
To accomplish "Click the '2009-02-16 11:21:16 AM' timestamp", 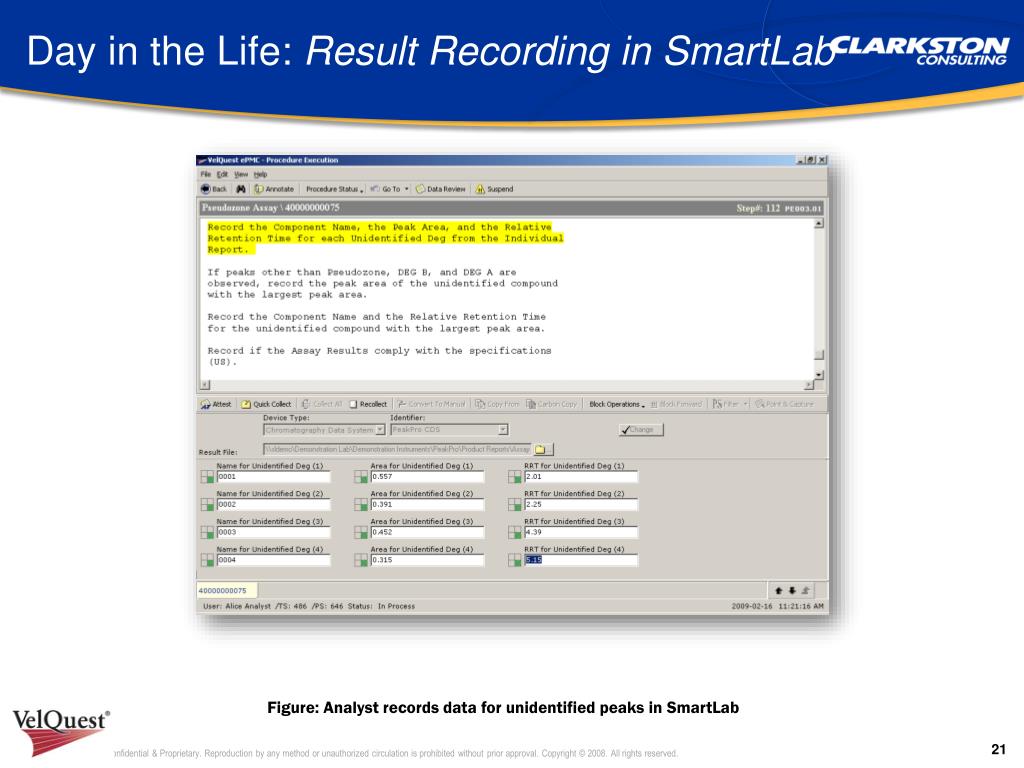I will pos(777,607).
